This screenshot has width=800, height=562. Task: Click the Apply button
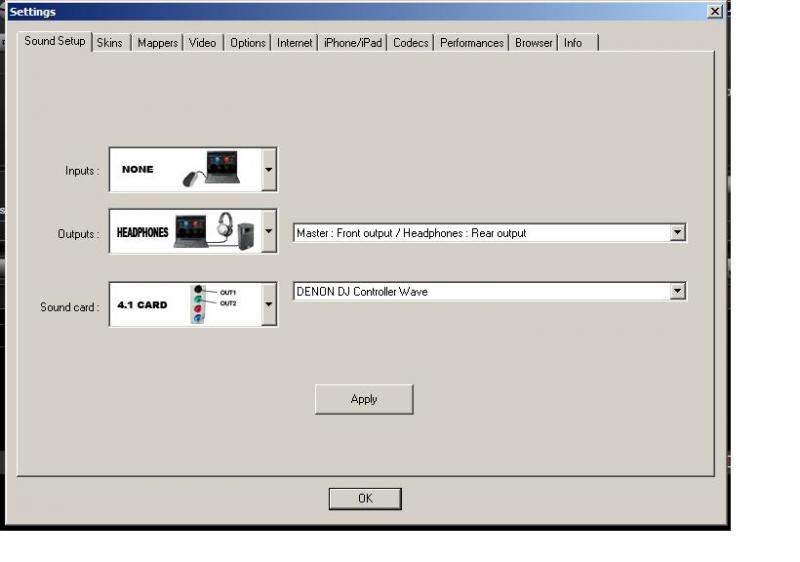[364, 399]
